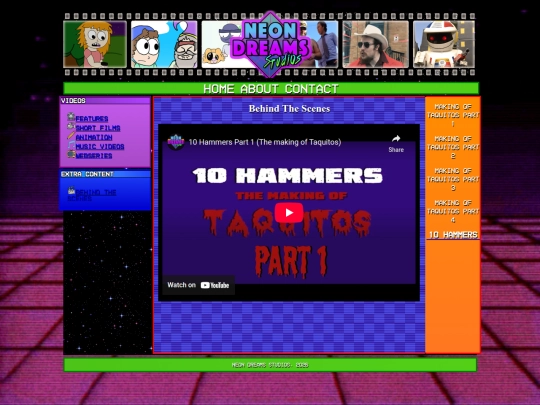Click the white robot thumbnail in banner
This screenshot has width=540, height=405.
[x=444, y=44]
